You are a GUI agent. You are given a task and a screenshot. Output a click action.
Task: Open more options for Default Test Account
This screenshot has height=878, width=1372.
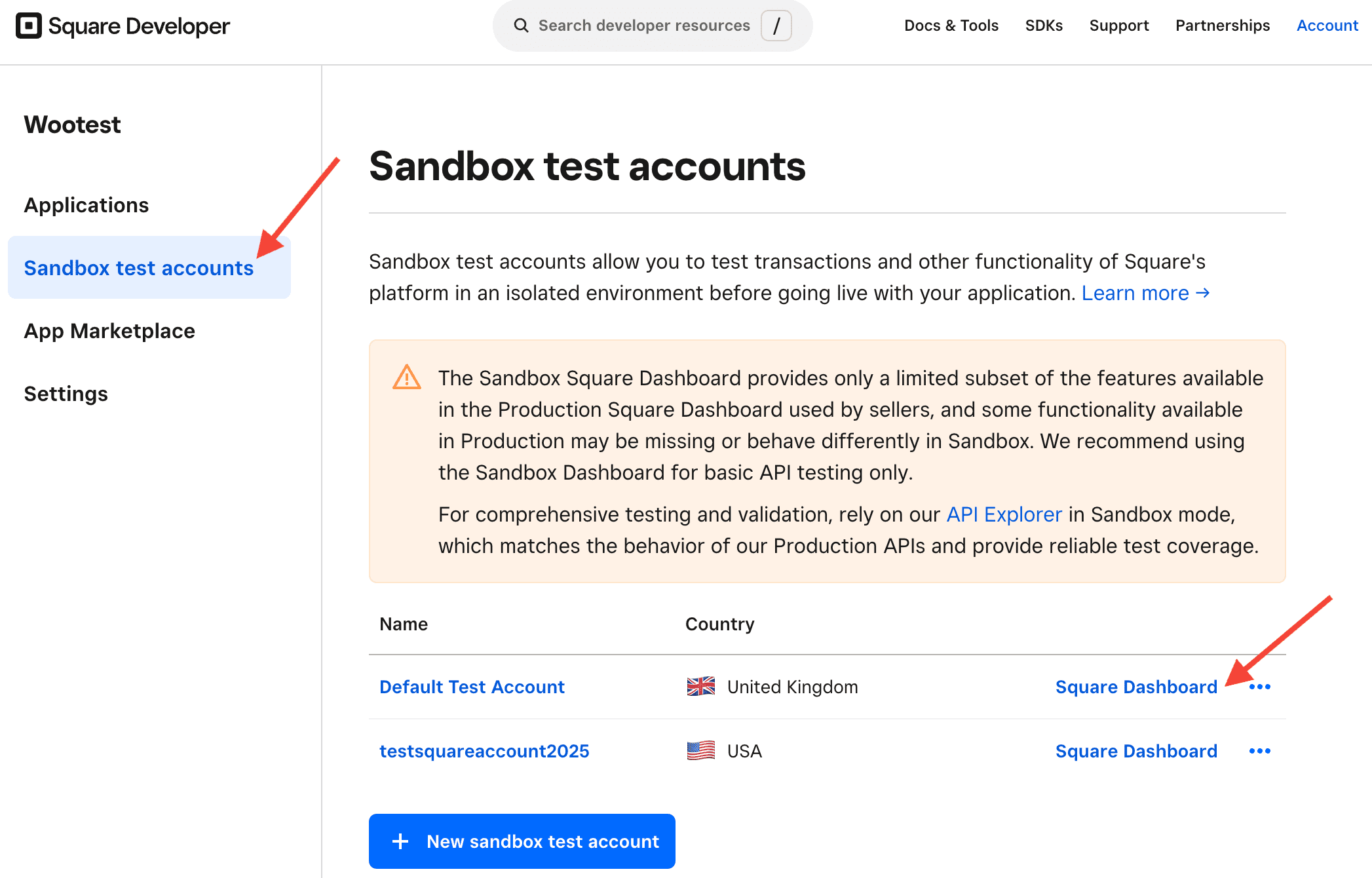(x=1259, y=687)
